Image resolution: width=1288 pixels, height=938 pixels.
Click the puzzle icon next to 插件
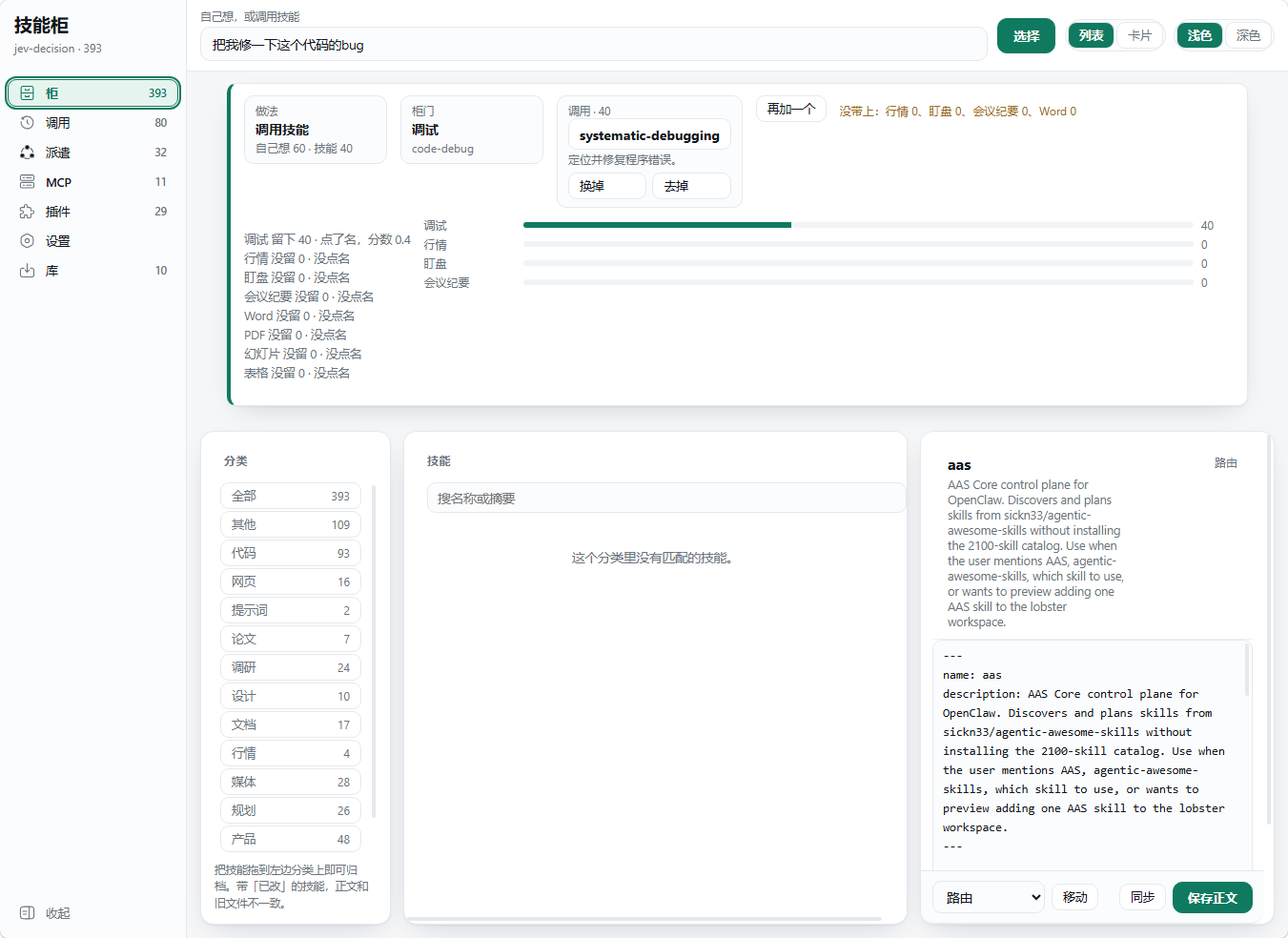coord(27,212)
